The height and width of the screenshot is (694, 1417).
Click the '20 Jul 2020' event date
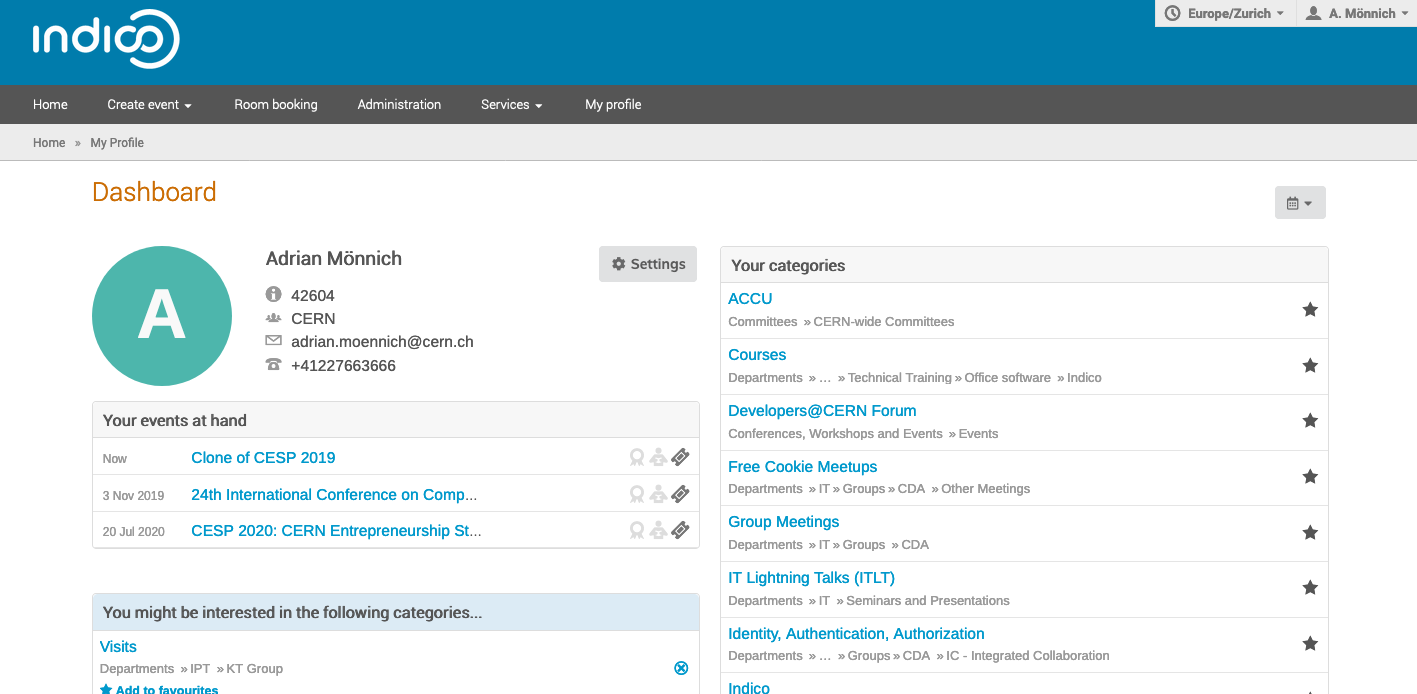point(133,532)
